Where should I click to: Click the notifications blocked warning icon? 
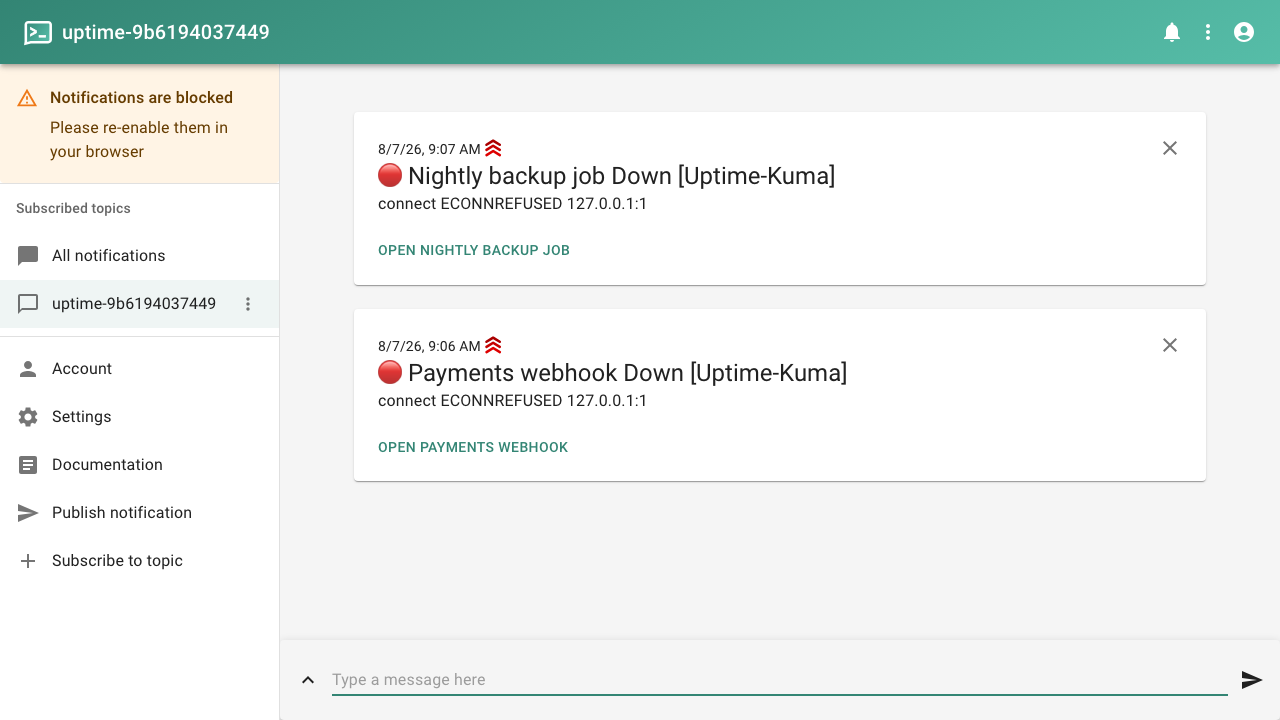click(27, 98)
